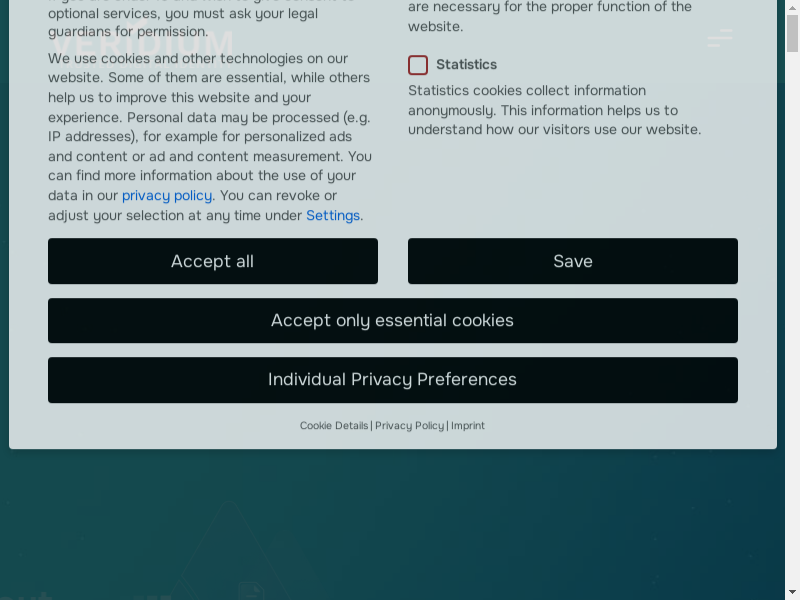
Task: Click the Statistics label text
Action: [466, 65]
